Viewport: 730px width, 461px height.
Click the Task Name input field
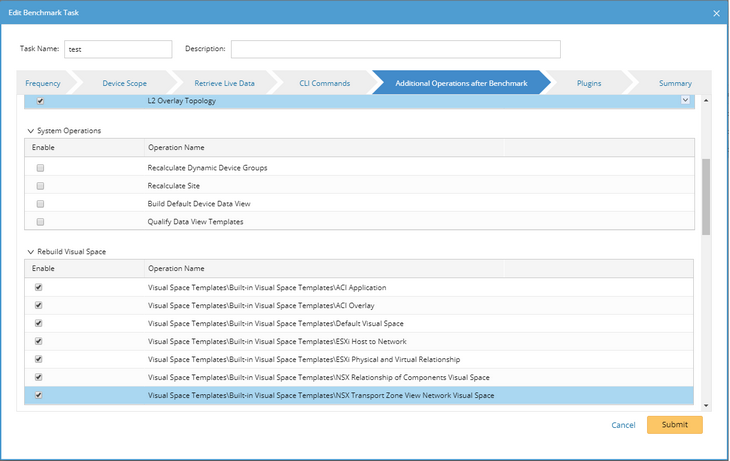coord(118,49)
